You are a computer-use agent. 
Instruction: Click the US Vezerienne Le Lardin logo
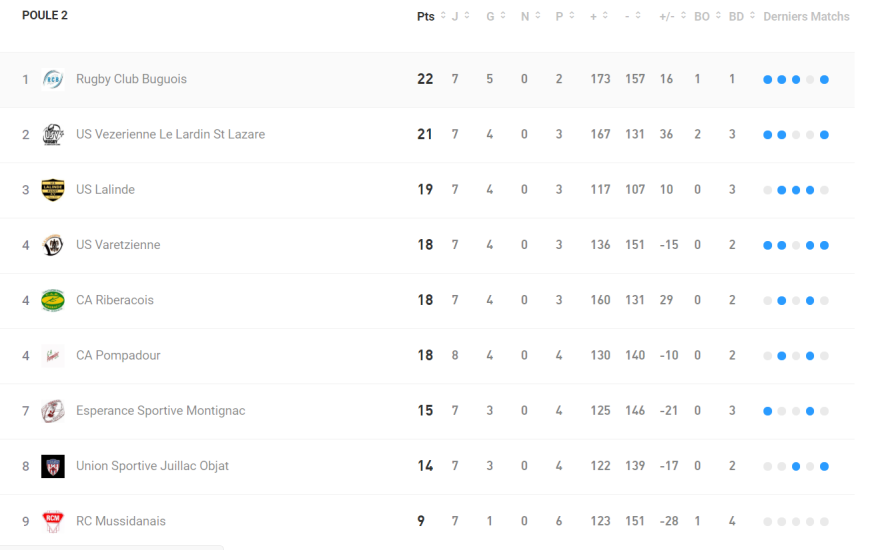pos(53,135)
